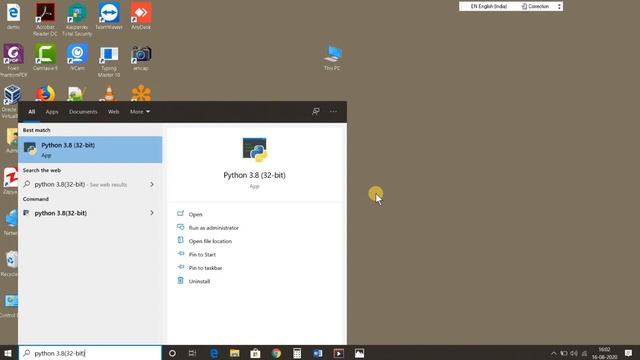Click Uninstall for Python 3.8
This screenshot has width=640, height=360.
click(199, 281)
